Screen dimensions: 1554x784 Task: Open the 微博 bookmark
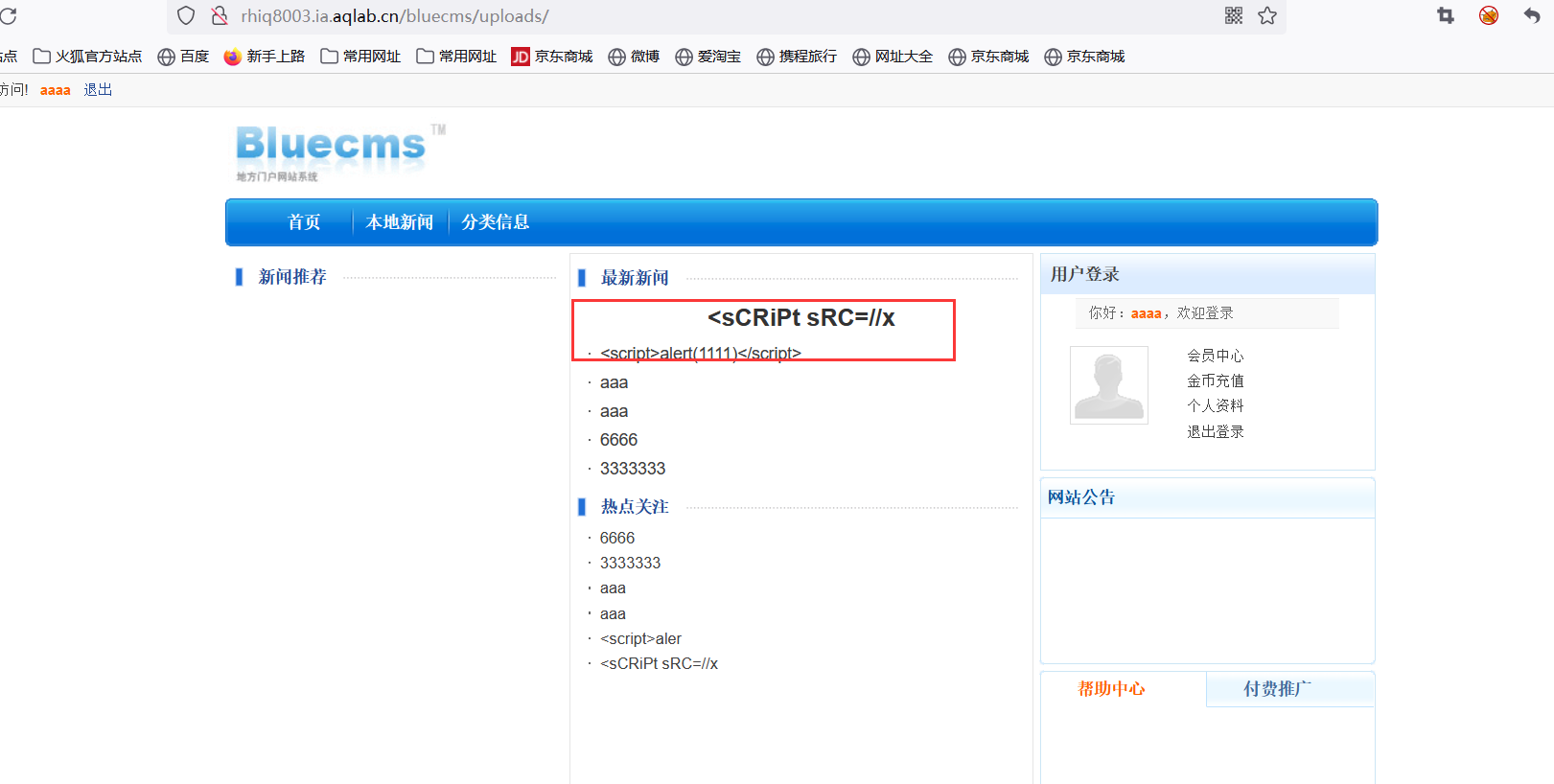pyautogui.click(x=634, y=57)
